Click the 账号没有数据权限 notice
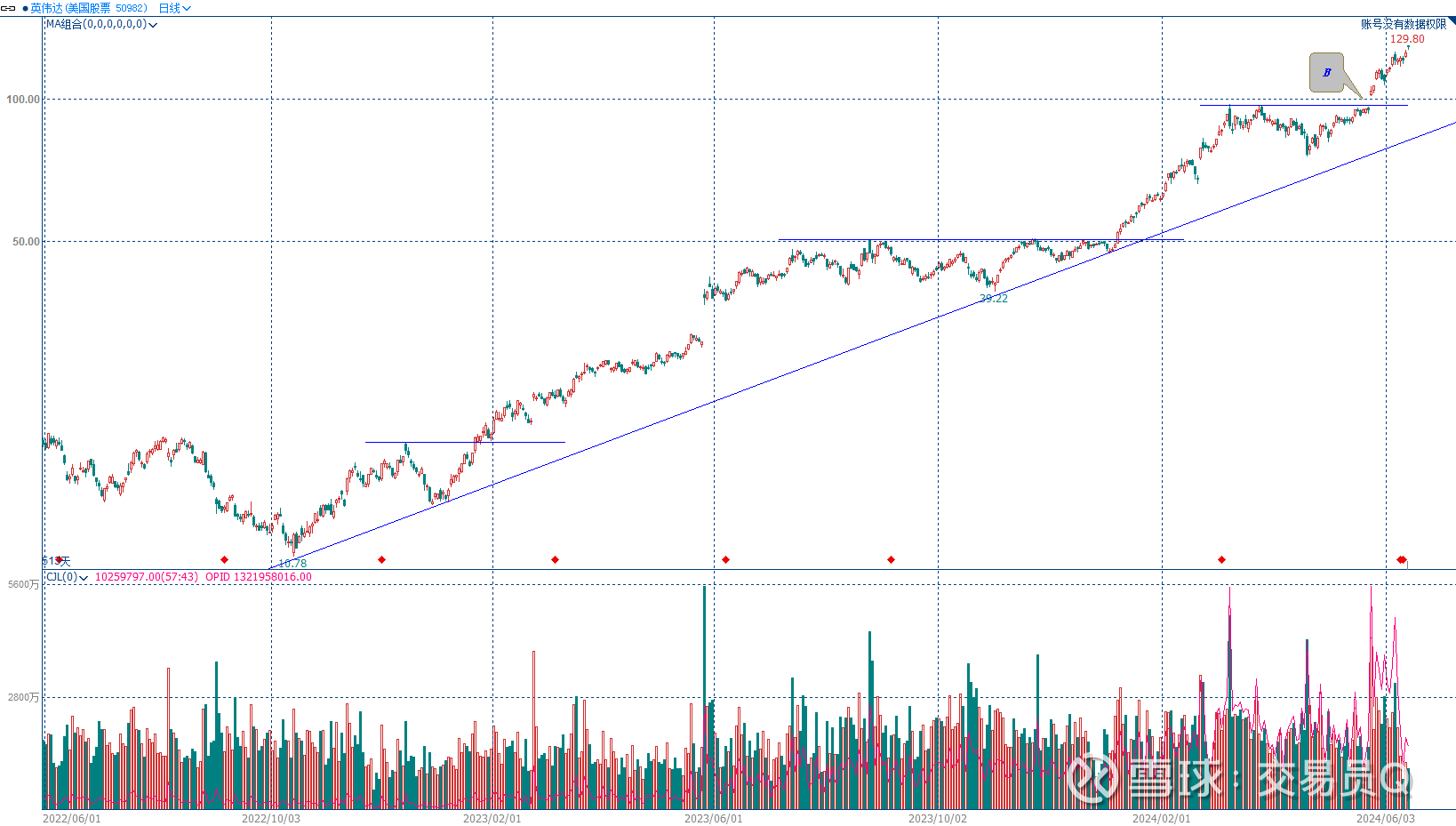 click(1403, 24)
